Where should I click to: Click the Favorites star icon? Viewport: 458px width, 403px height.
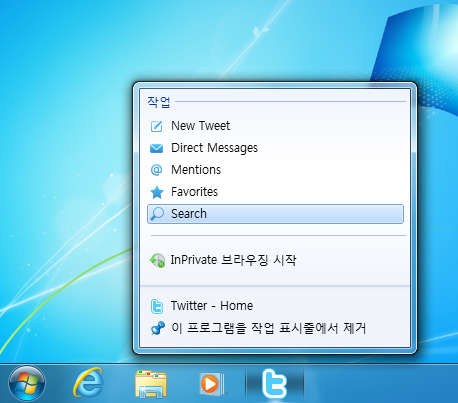157,192
